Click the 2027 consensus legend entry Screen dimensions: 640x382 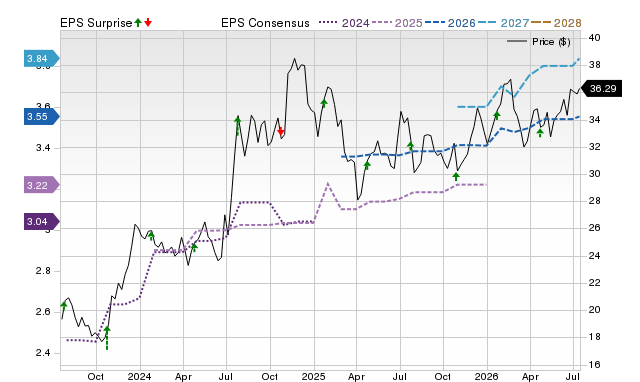(503, 23)
